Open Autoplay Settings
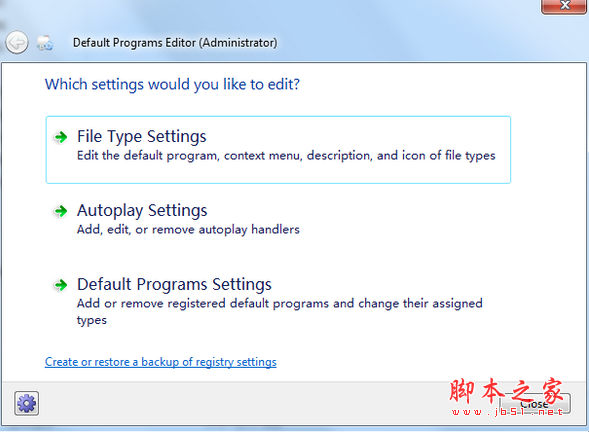The height and width of the screenshot is (432, 589). 142,210
